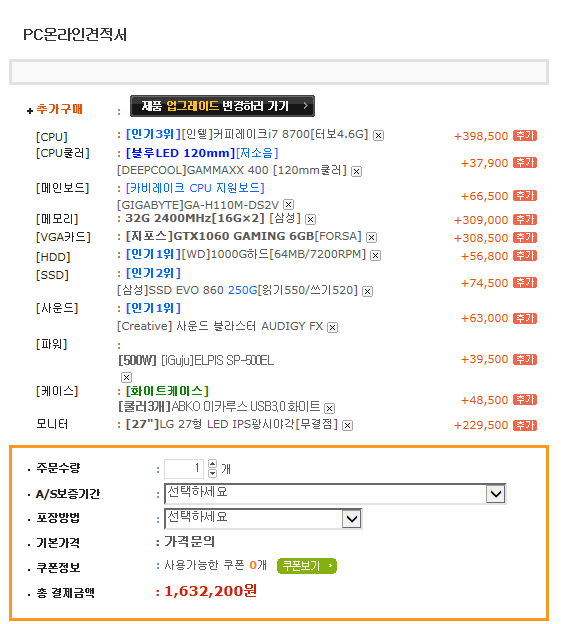The image size is (561, 624).
Task: Open the A/S보증기간 dropdown
Action: [x=335, y=494]
